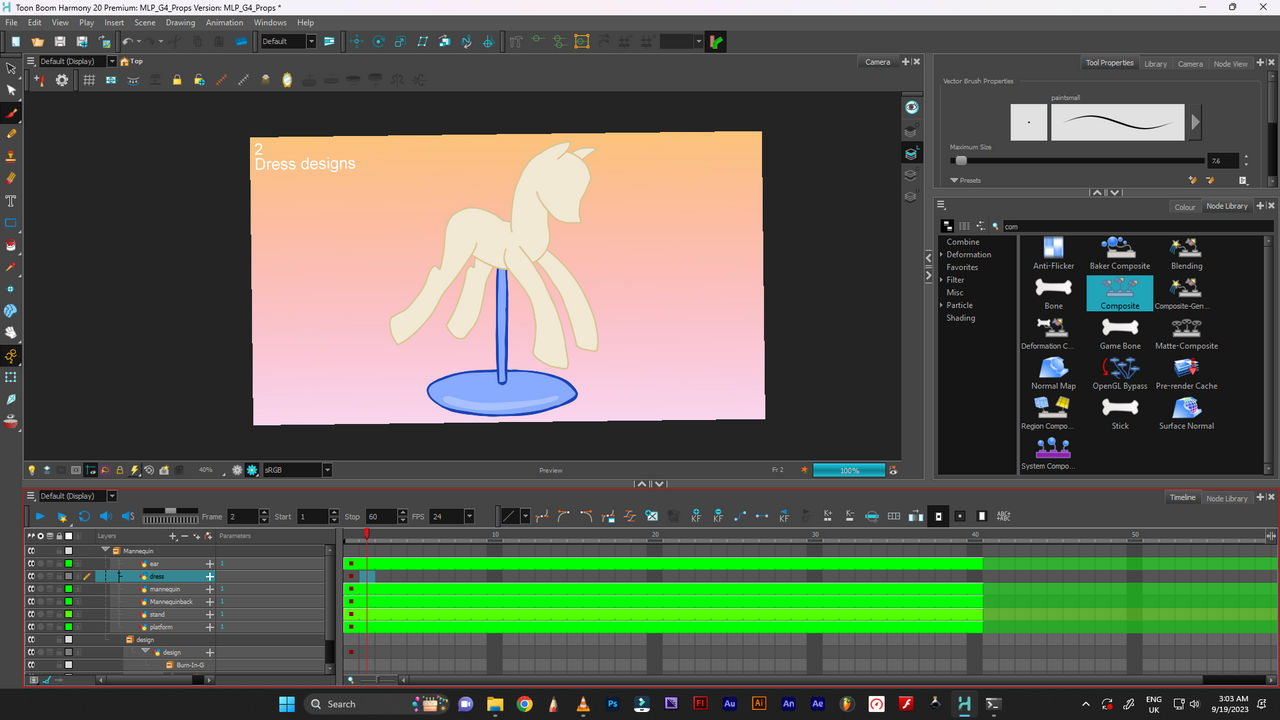1280x720 pixels.
Task: Select the Anti-Flicker node
Action: (x=1053, y=253)
